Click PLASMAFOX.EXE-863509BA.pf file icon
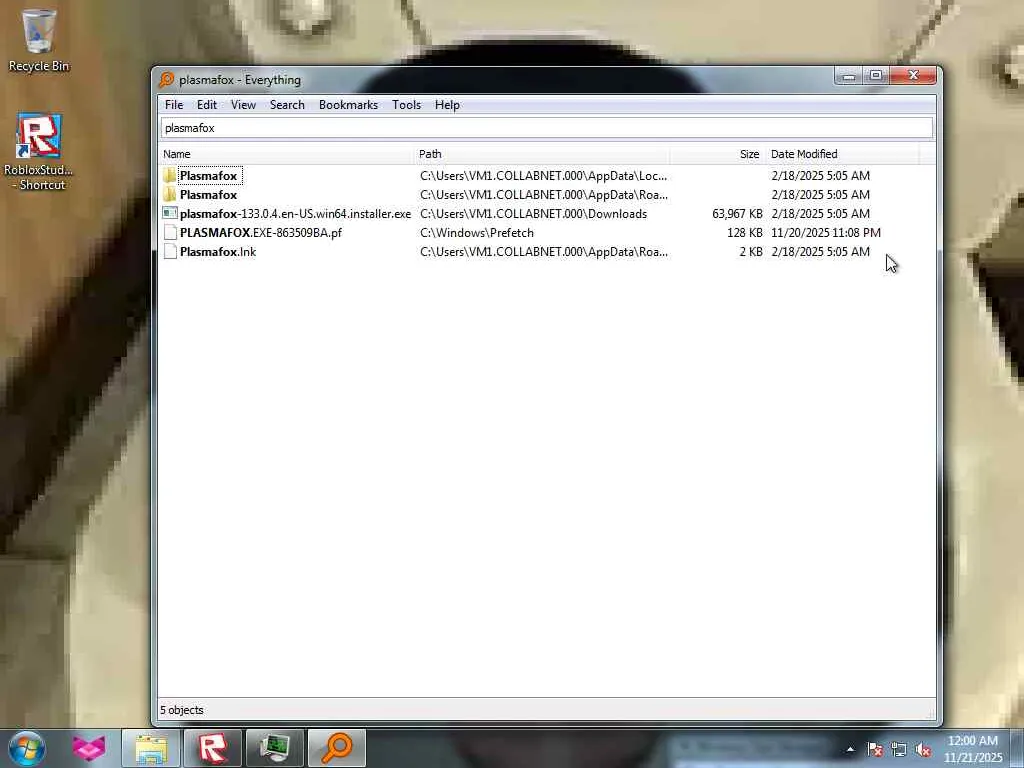This screenshot has width=1024, height=768. click(x=170, y=232)
